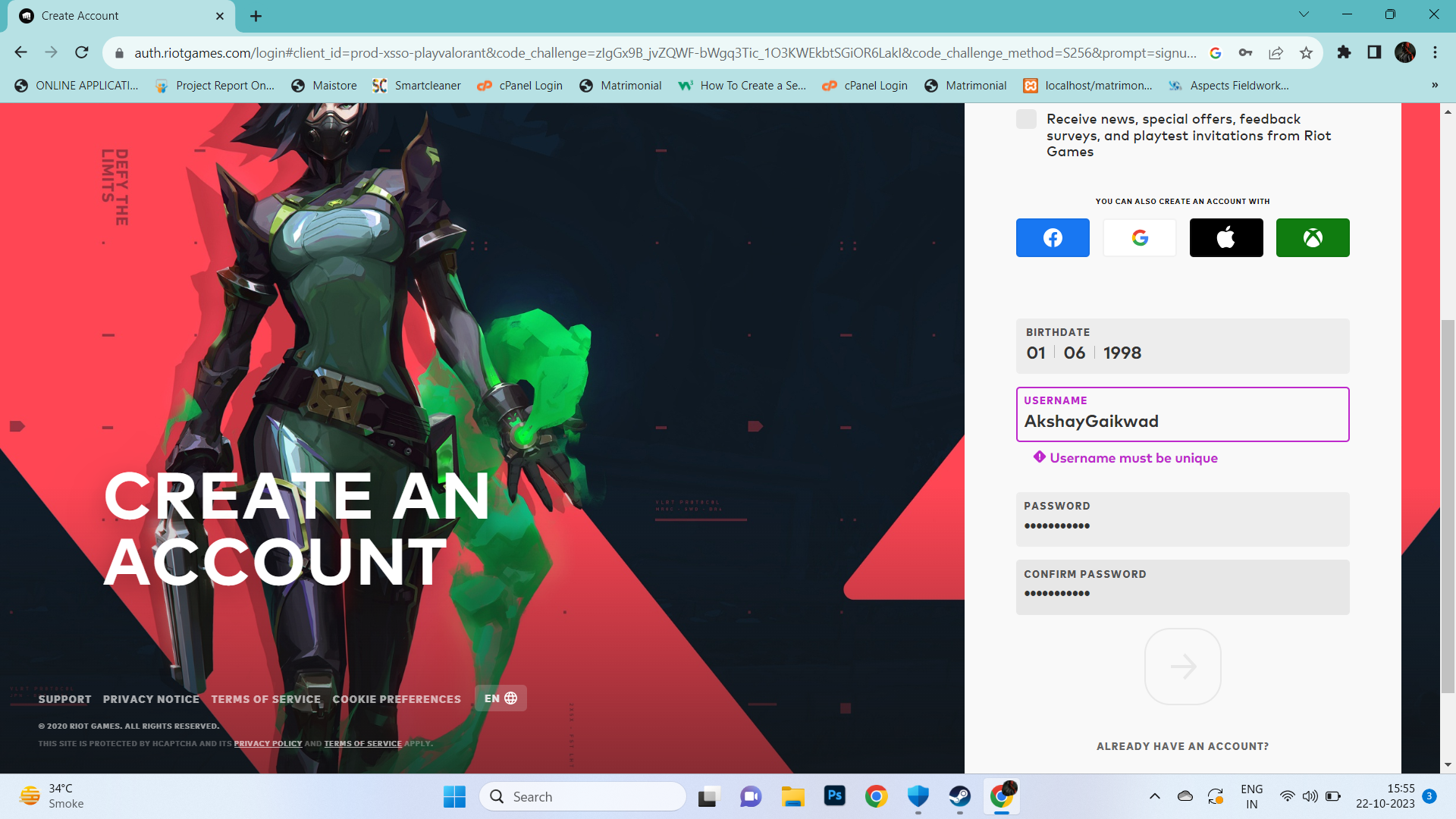
Task: Open the Chrome profile avatar
Action: coord(1405,52)
